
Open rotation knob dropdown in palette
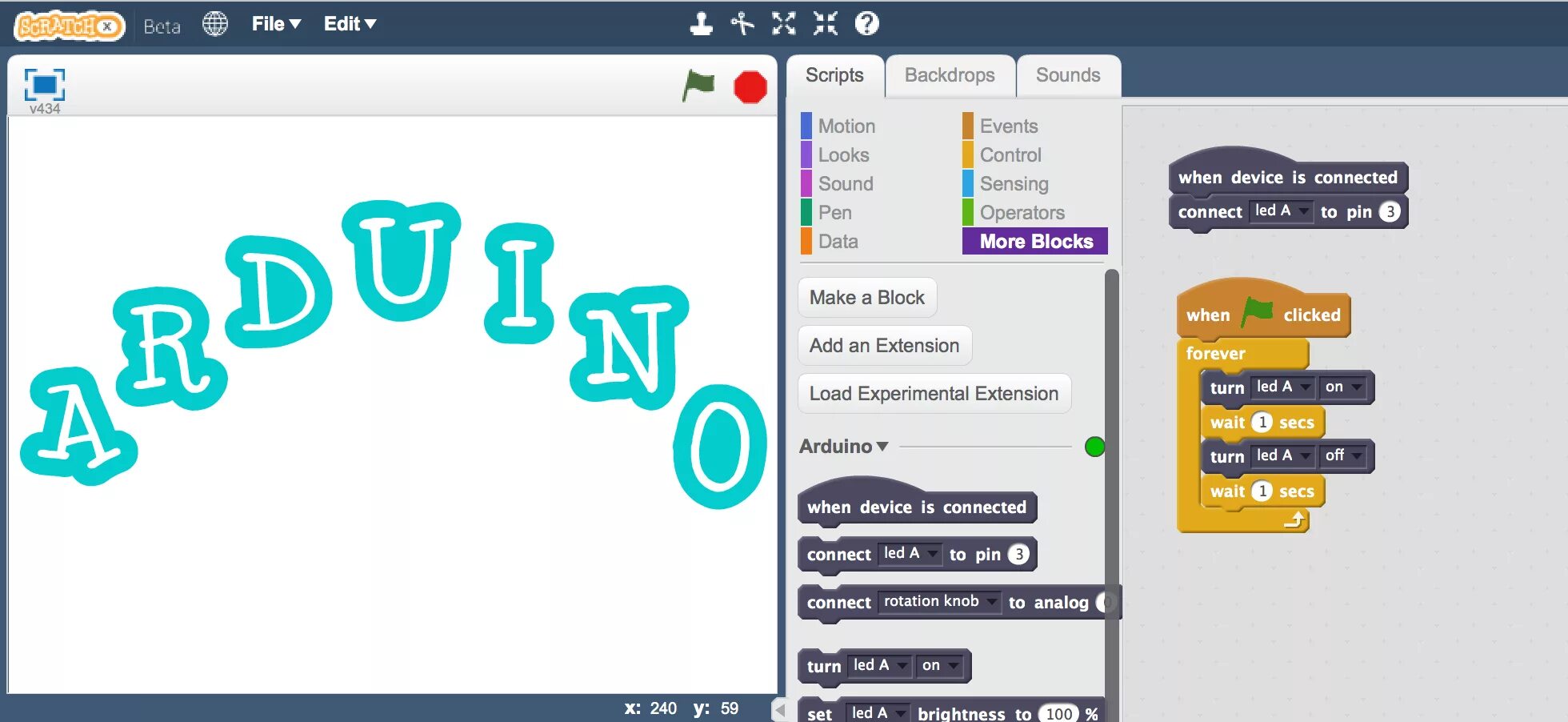[939, 602]
